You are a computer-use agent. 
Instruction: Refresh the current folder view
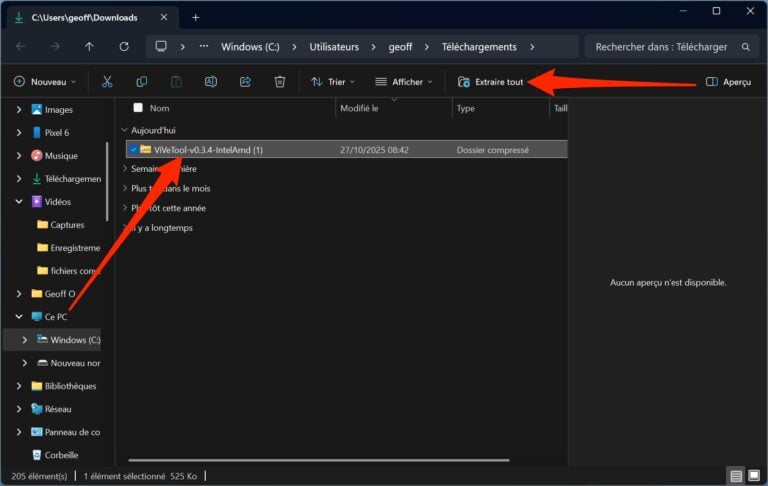[124, 47]
